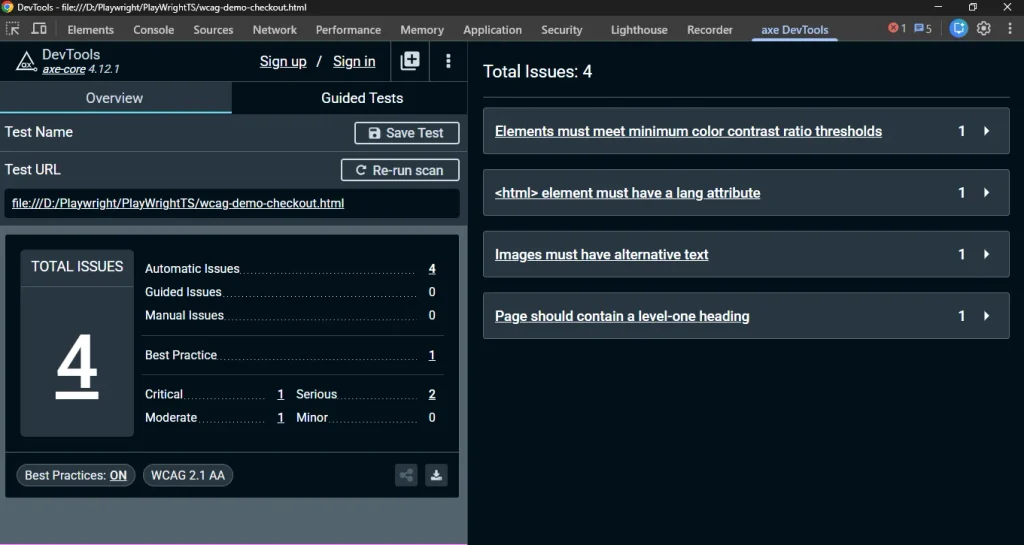This screenshot has width=1024, height=545.
Task: Open the Memory tab
Action: pyautogui.click(x=422, y=29)
